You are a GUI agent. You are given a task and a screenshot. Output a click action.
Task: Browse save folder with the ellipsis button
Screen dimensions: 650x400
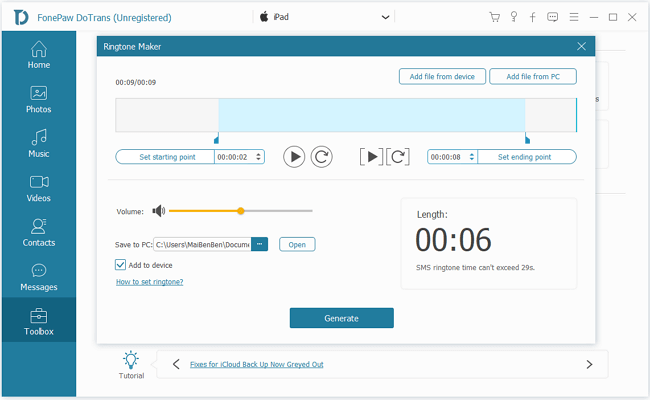(260, 244)
